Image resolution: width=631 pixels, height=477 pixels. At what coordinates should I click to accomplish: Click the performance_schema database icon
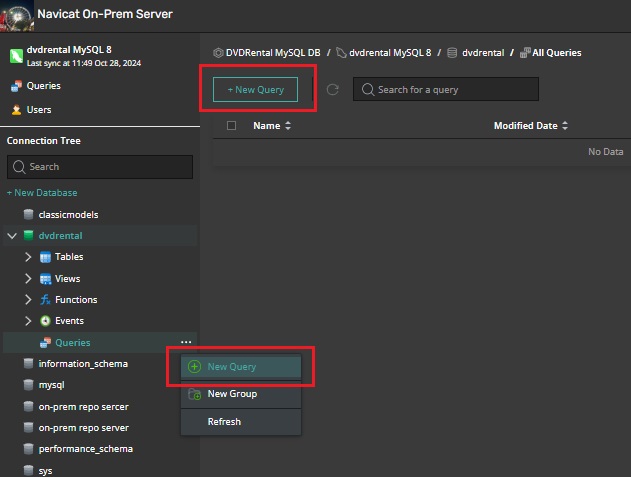point(28,449)
